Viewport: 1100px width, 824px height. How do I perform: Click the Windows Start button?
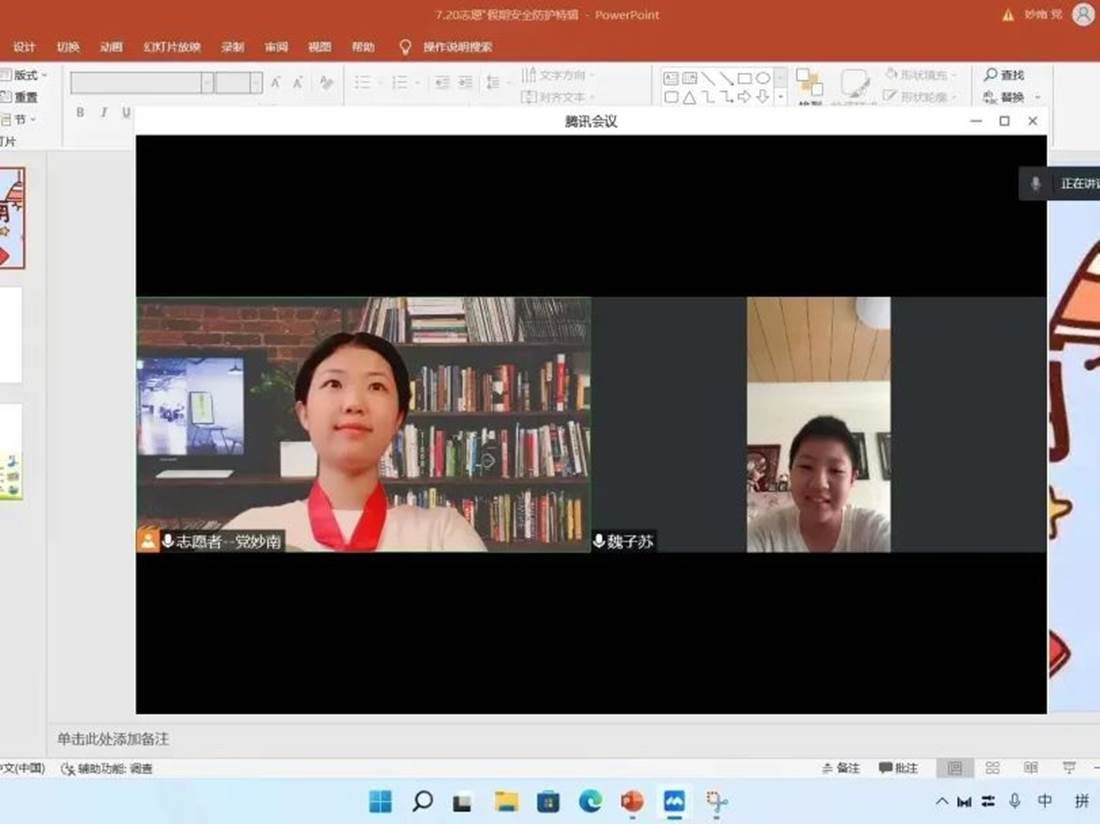[381, 801]
